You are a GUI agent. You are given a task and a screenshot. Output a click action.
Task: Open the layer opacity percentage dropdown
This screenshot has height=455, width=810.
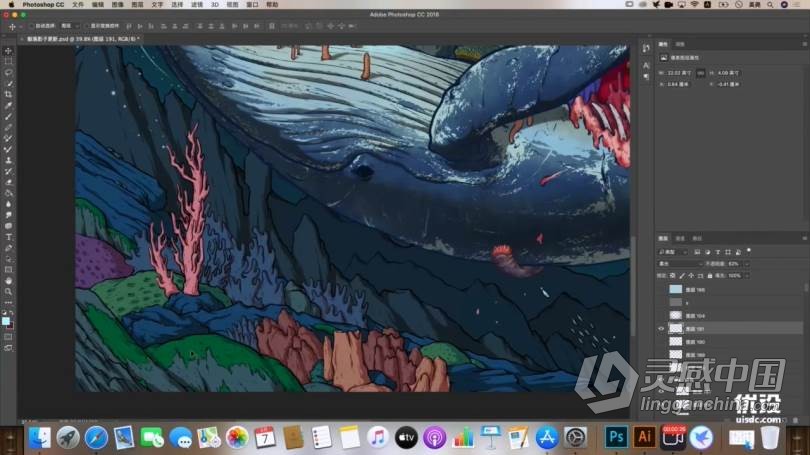(746, 264)
